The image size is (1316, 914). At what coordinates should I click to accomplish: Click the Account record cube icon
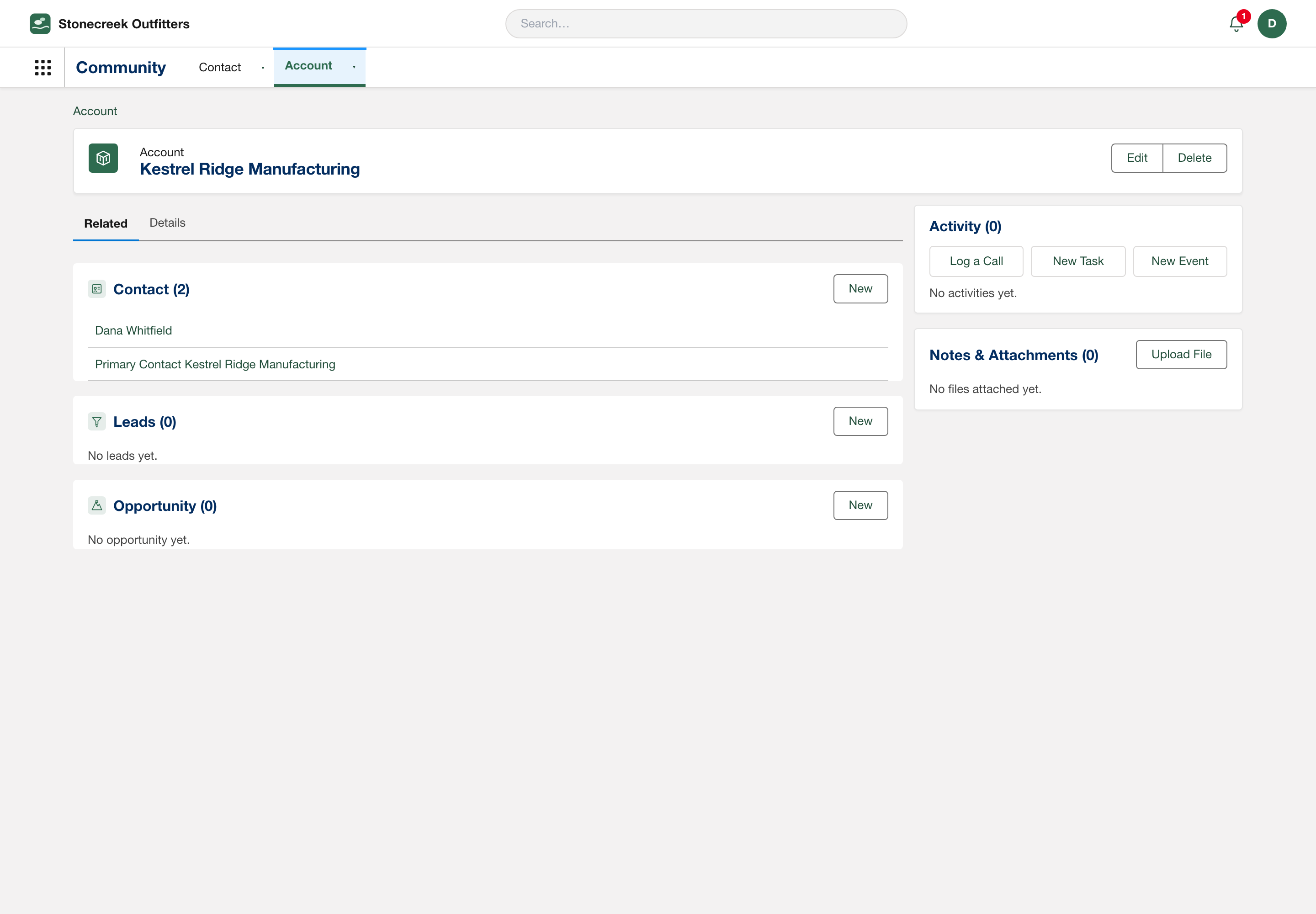(x=103, y=158)
